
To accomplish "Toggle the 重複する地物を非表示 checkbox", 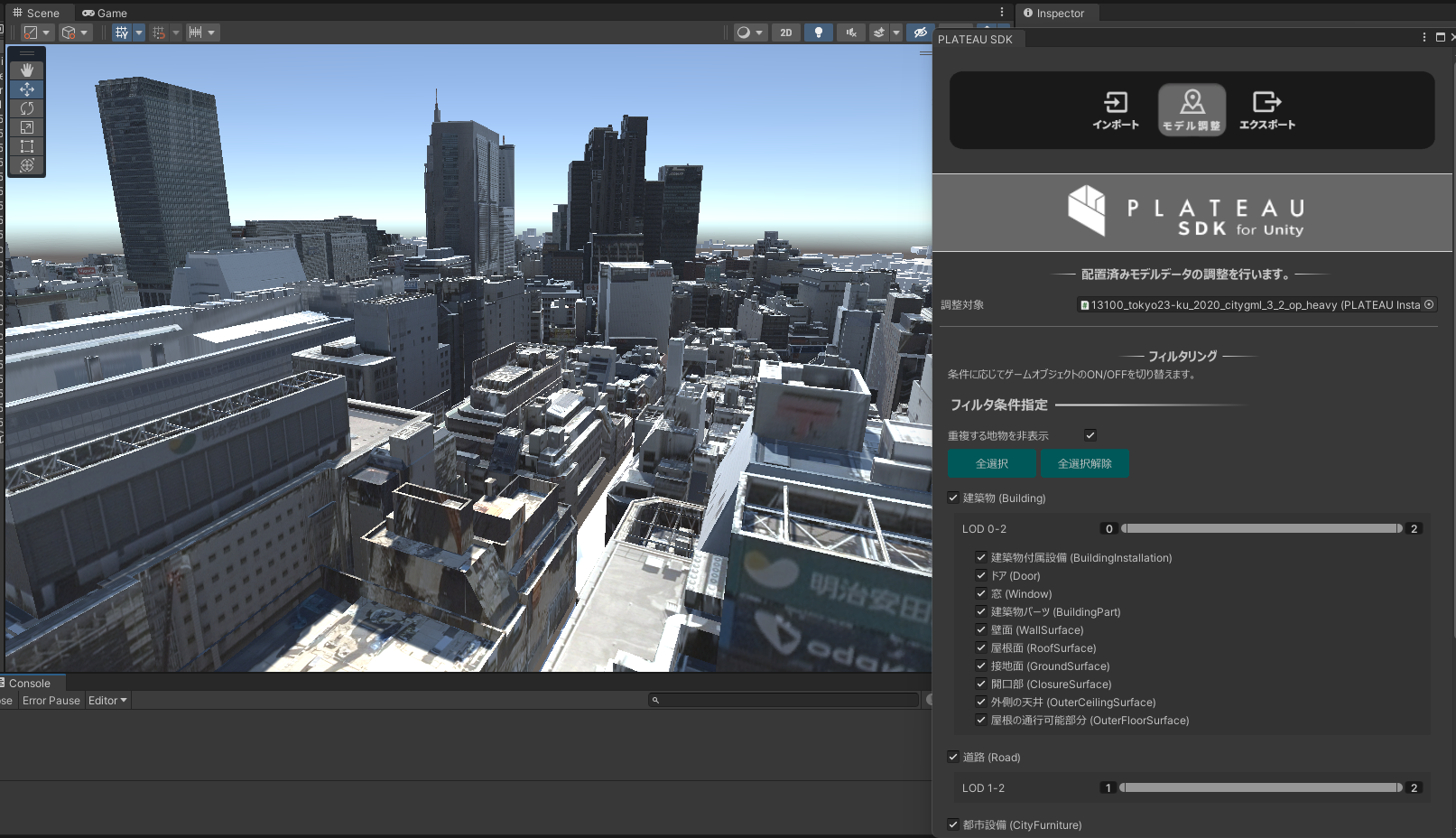I will pyautogui.click(x=1090, y=434).
